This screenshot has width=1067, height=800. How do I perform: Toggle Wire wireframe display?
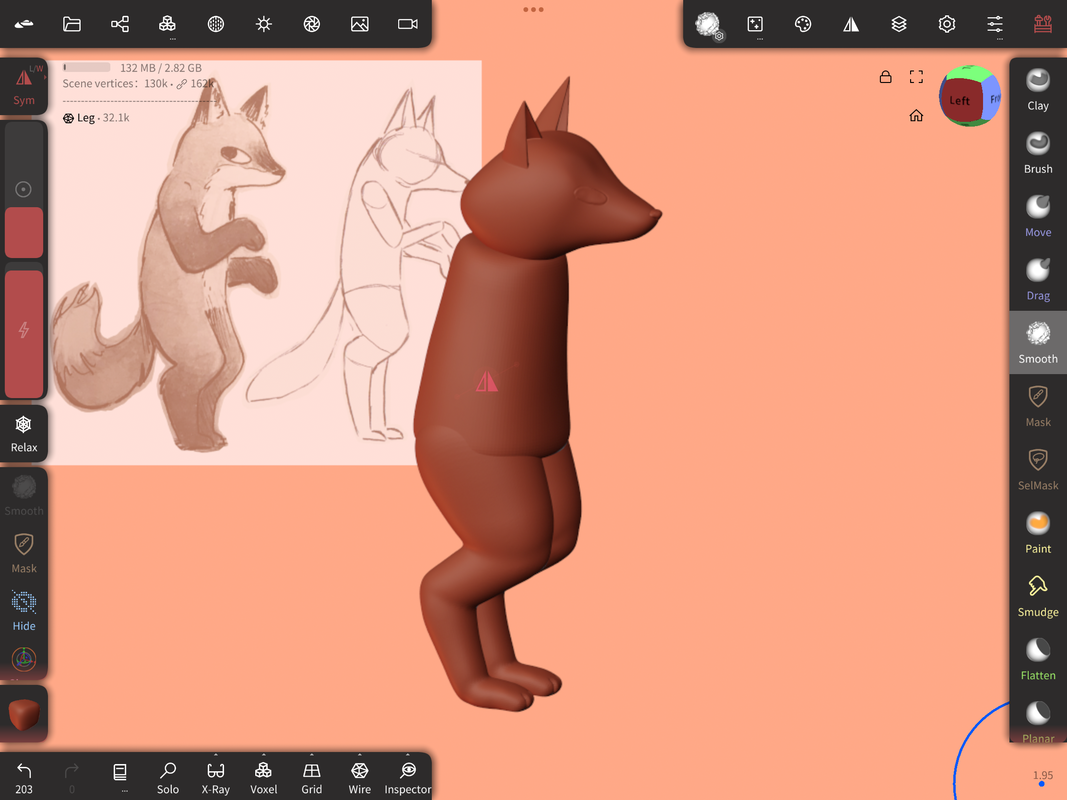click(x=360, y=776)
